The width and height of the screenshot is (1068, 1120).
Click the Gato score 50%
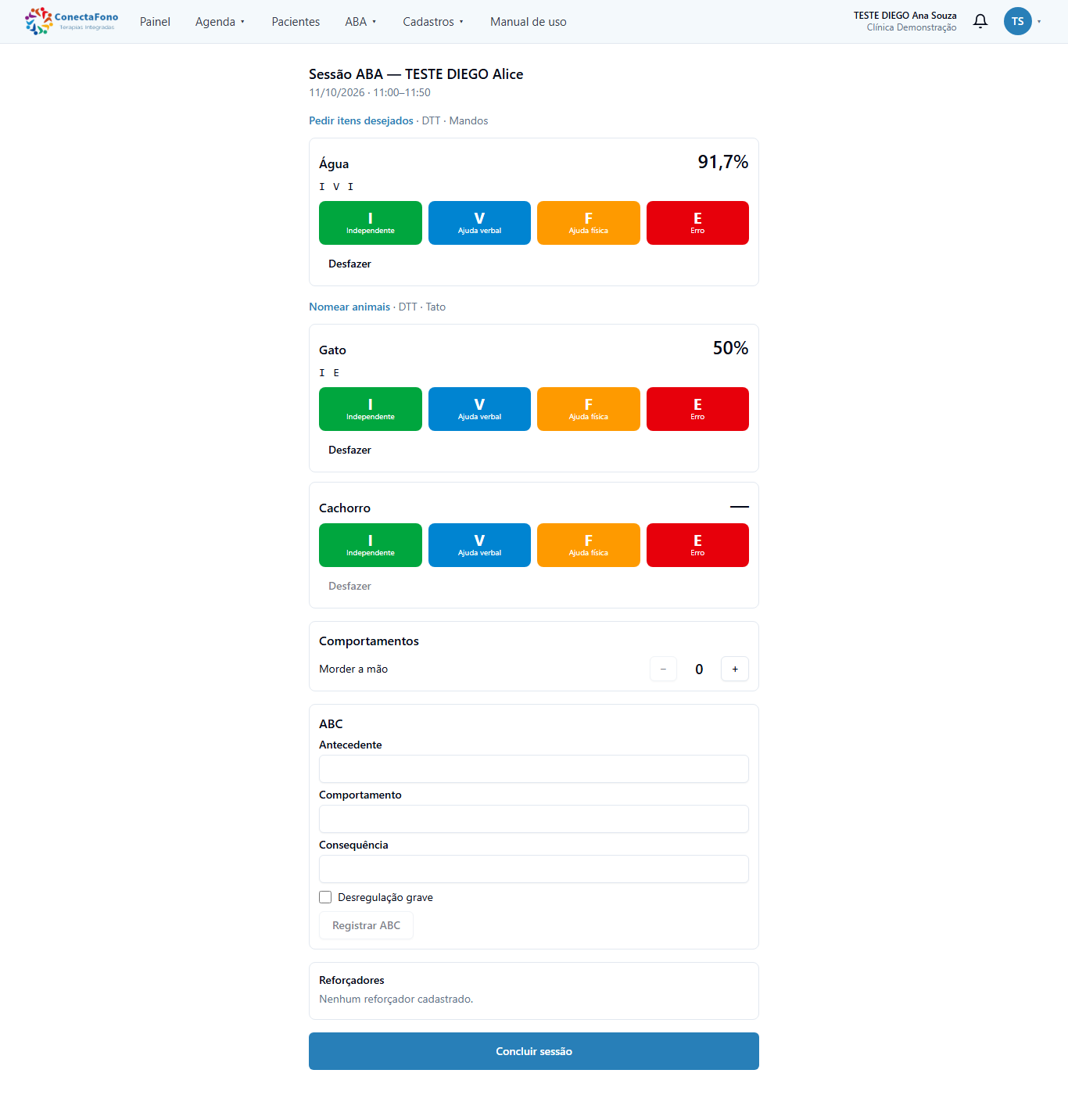click(730, 348)
